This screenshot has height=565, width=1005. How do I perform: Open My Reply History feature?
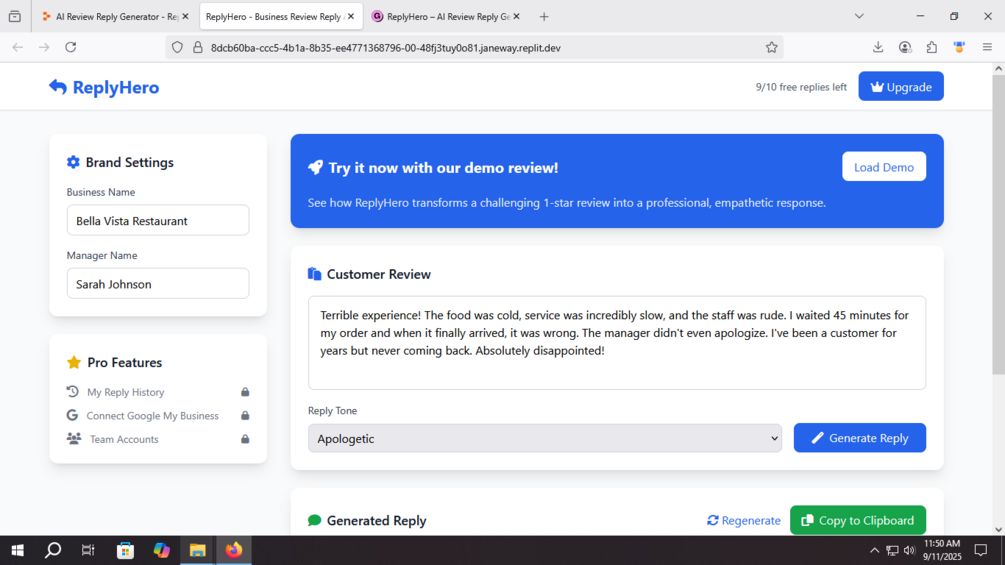158,391
